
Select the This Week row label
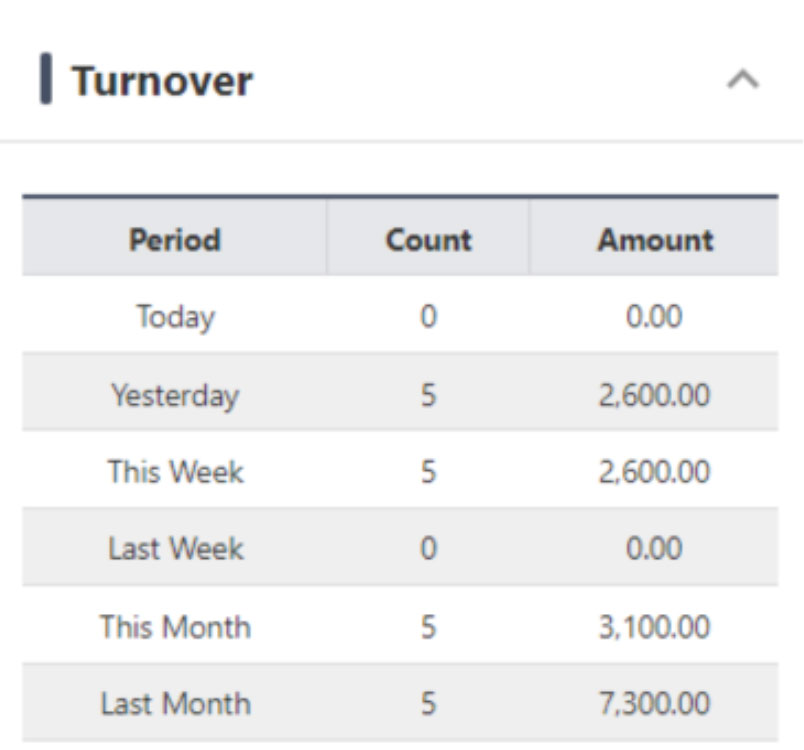(175, 472)
